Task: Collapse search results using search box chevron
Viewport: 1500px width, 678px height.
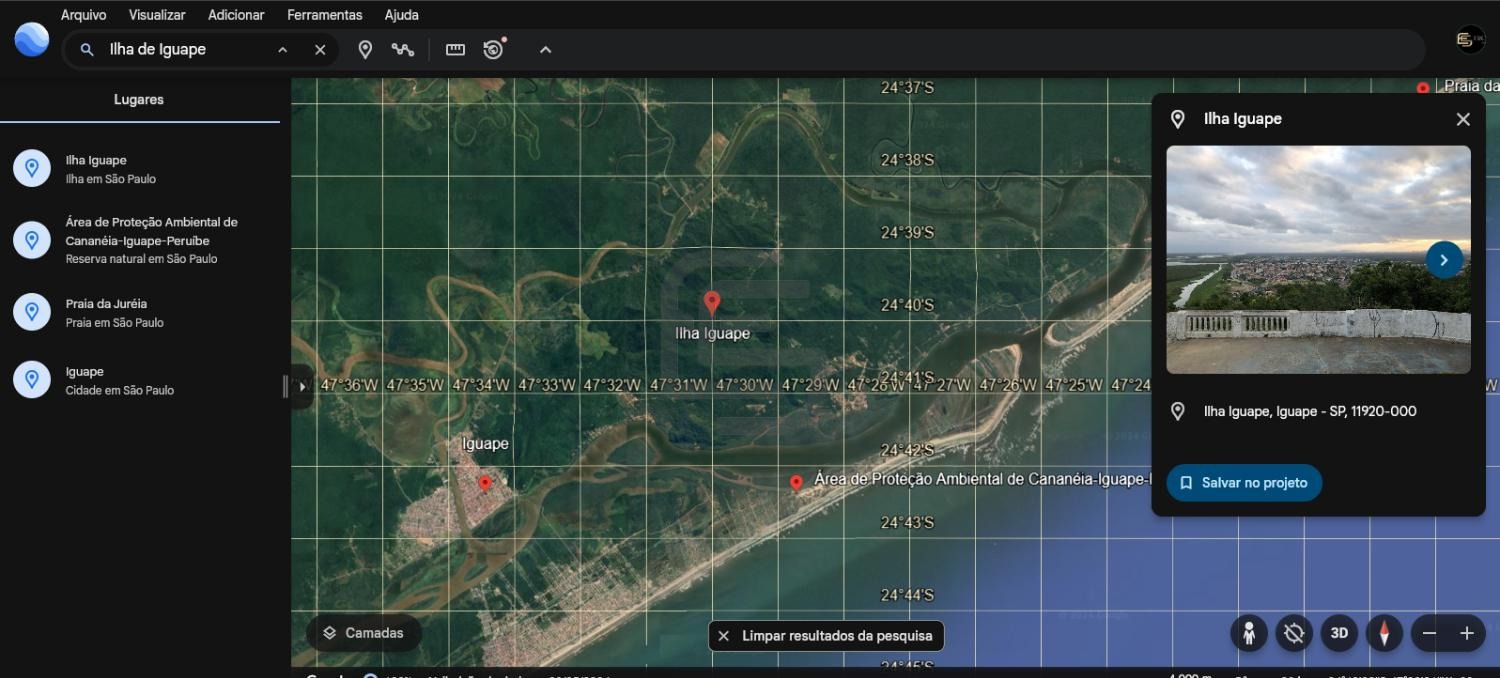Action: coord(283,50)
